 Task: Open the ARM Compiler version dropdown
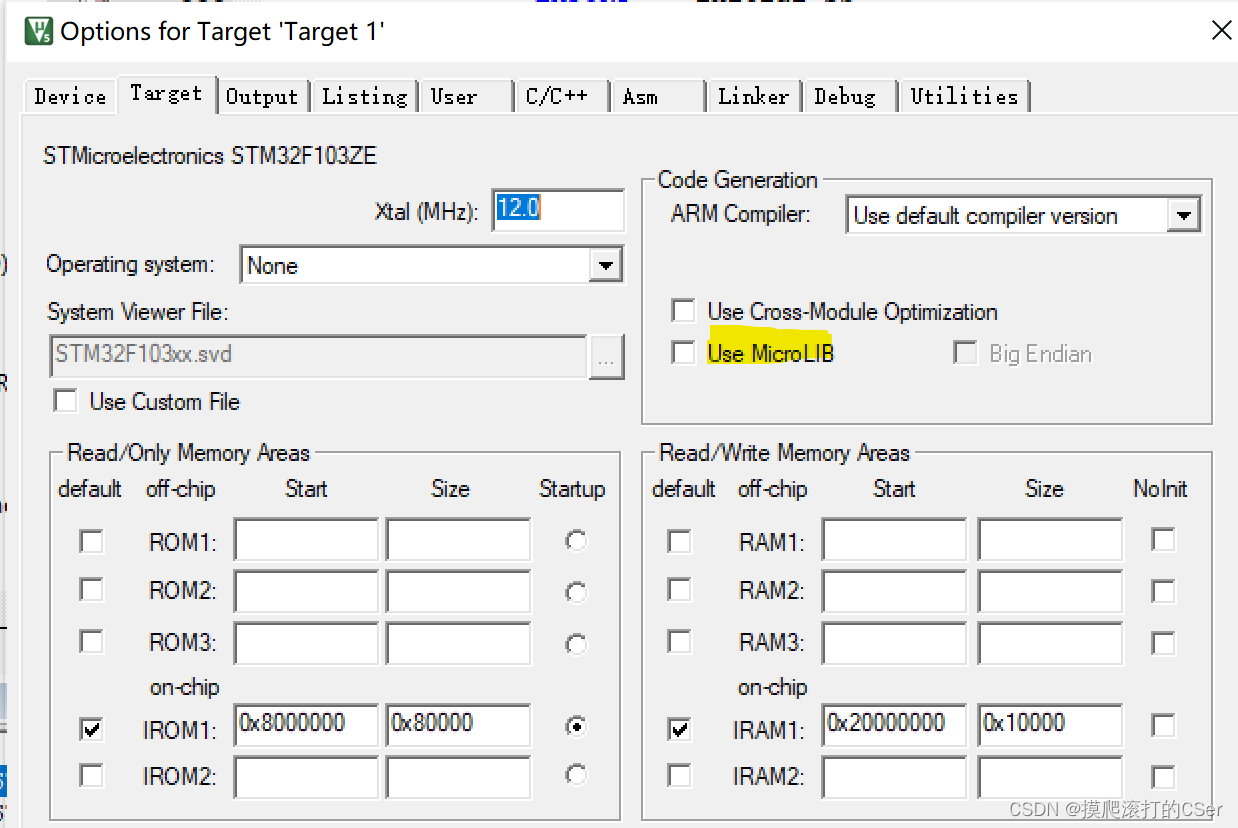coord(1184,216)
